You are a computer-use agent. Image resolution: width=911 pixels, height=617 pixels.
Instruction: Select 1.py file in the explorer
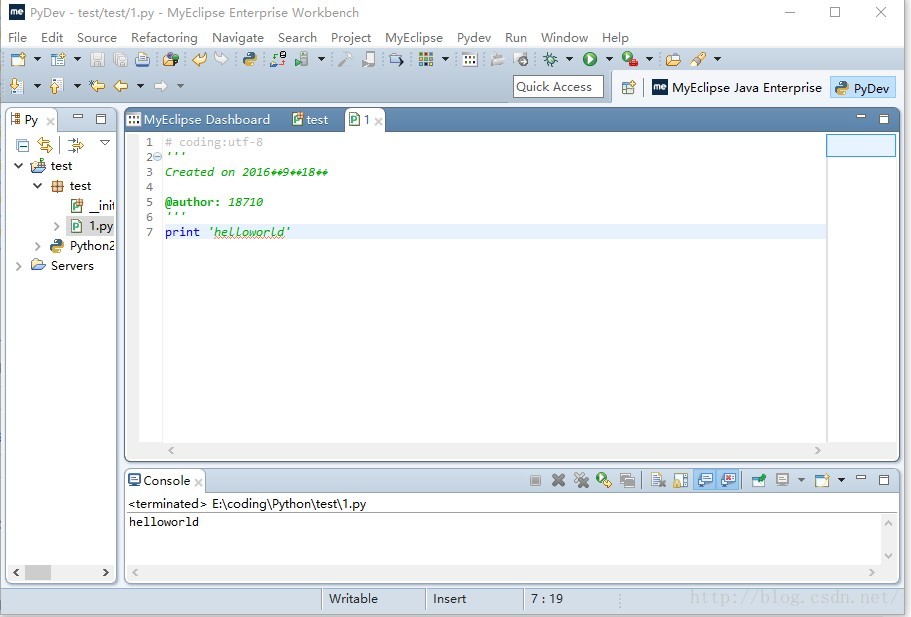coord(100,226)
